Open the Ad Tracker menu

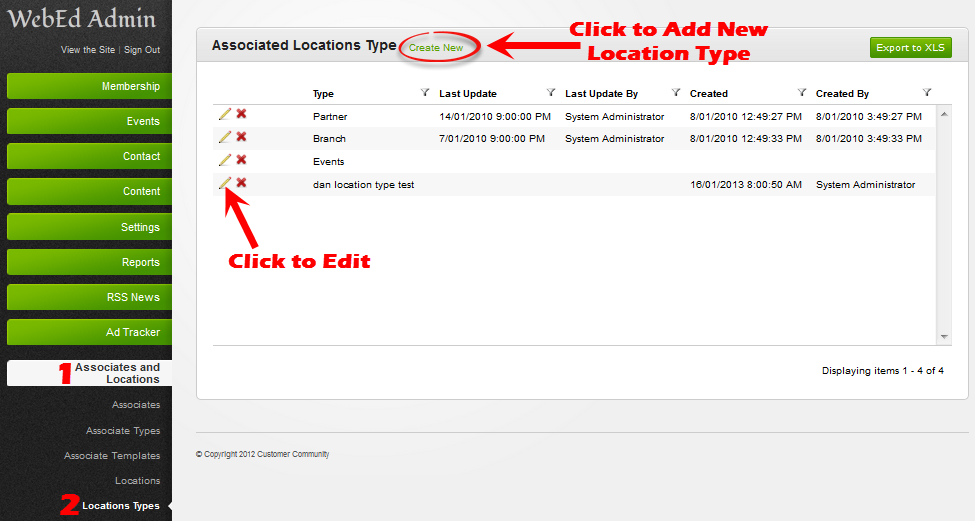[x=90, y=332]
